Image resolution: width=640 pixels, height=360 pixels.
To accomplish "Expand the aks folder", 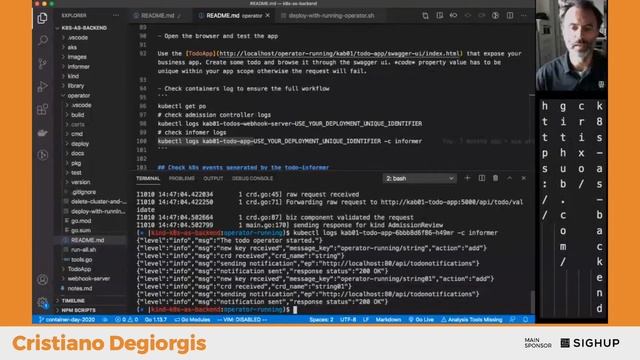I will (x=72, y=47).
